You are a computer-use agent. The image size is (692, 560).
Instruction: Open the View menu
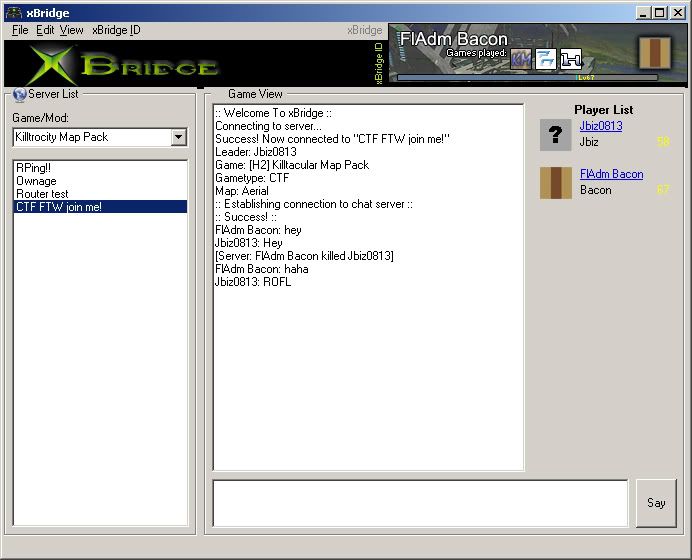tap(71, 30)
